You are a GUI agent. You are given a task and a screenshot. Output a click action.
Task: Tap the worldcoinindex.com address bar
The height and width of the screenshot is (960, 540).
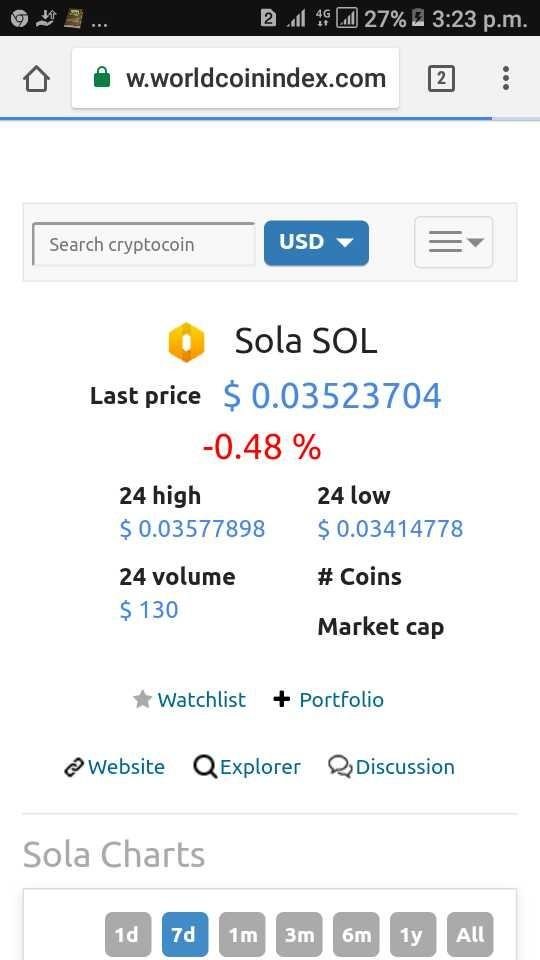(x=235, y=78)
